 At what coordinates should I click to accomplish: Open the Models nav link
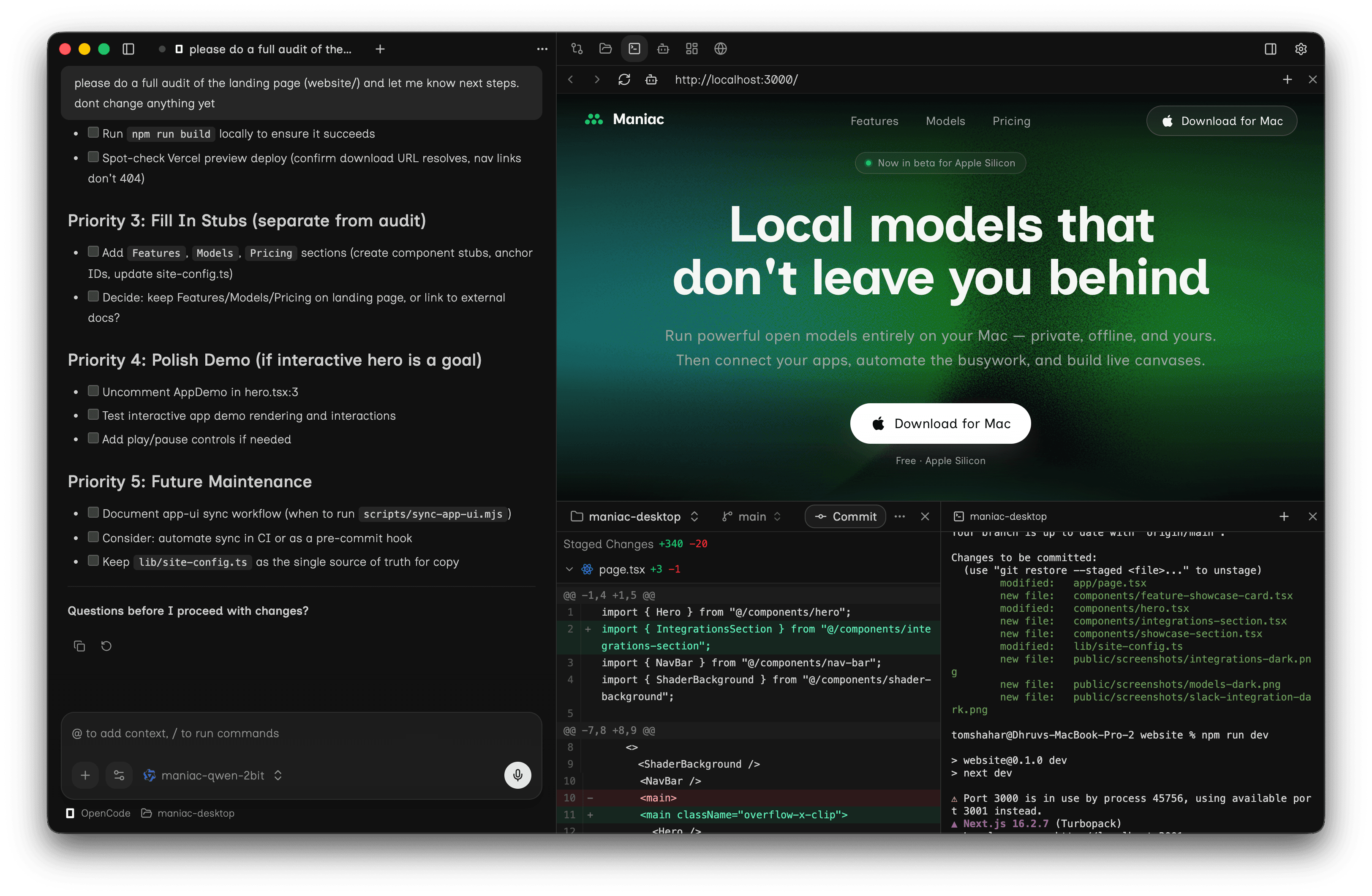(945, 121)
